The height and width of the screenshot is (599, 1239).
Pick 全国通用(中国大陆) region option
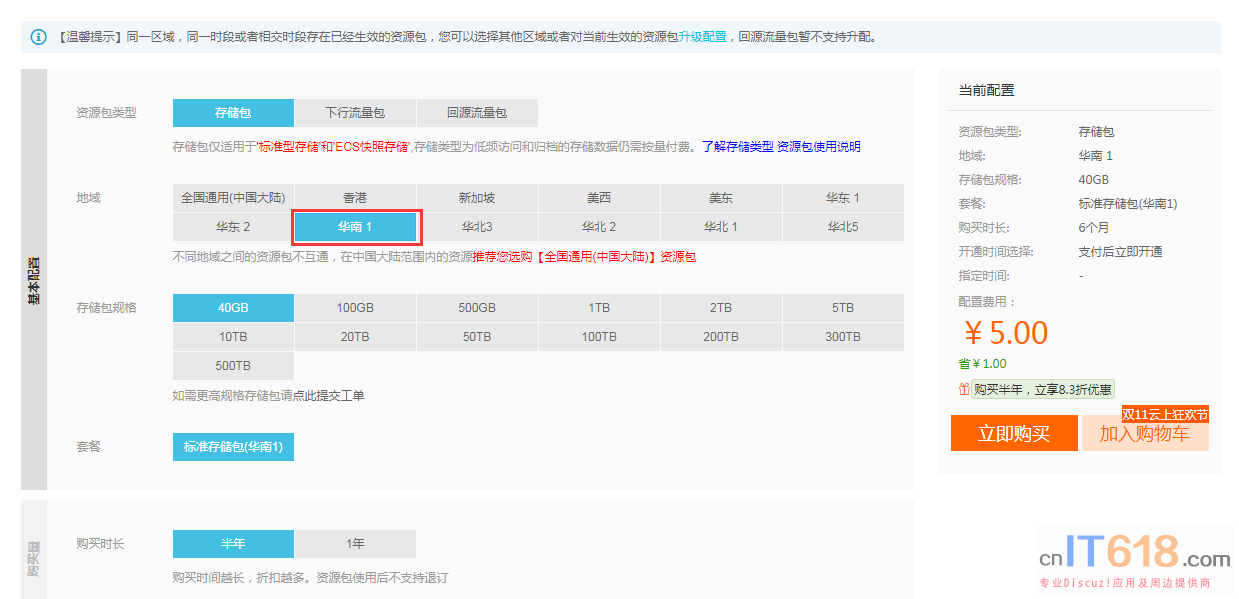[x=233, y=198]
